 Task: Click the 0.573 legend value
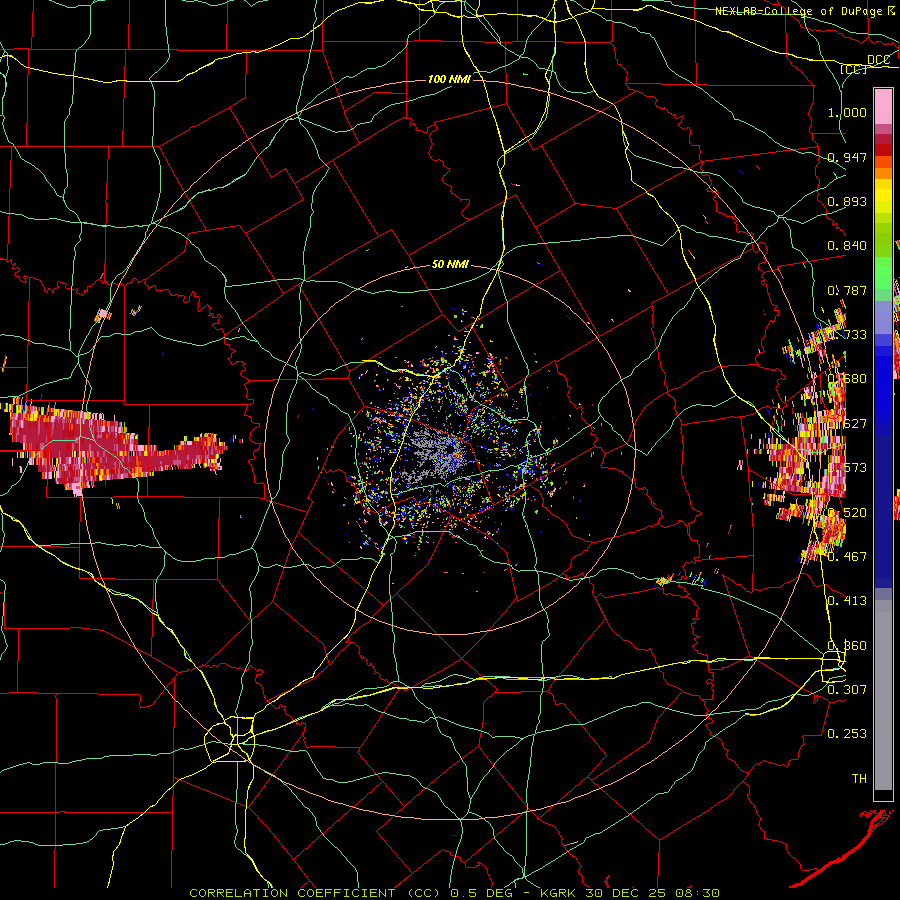tap(847, 468)
